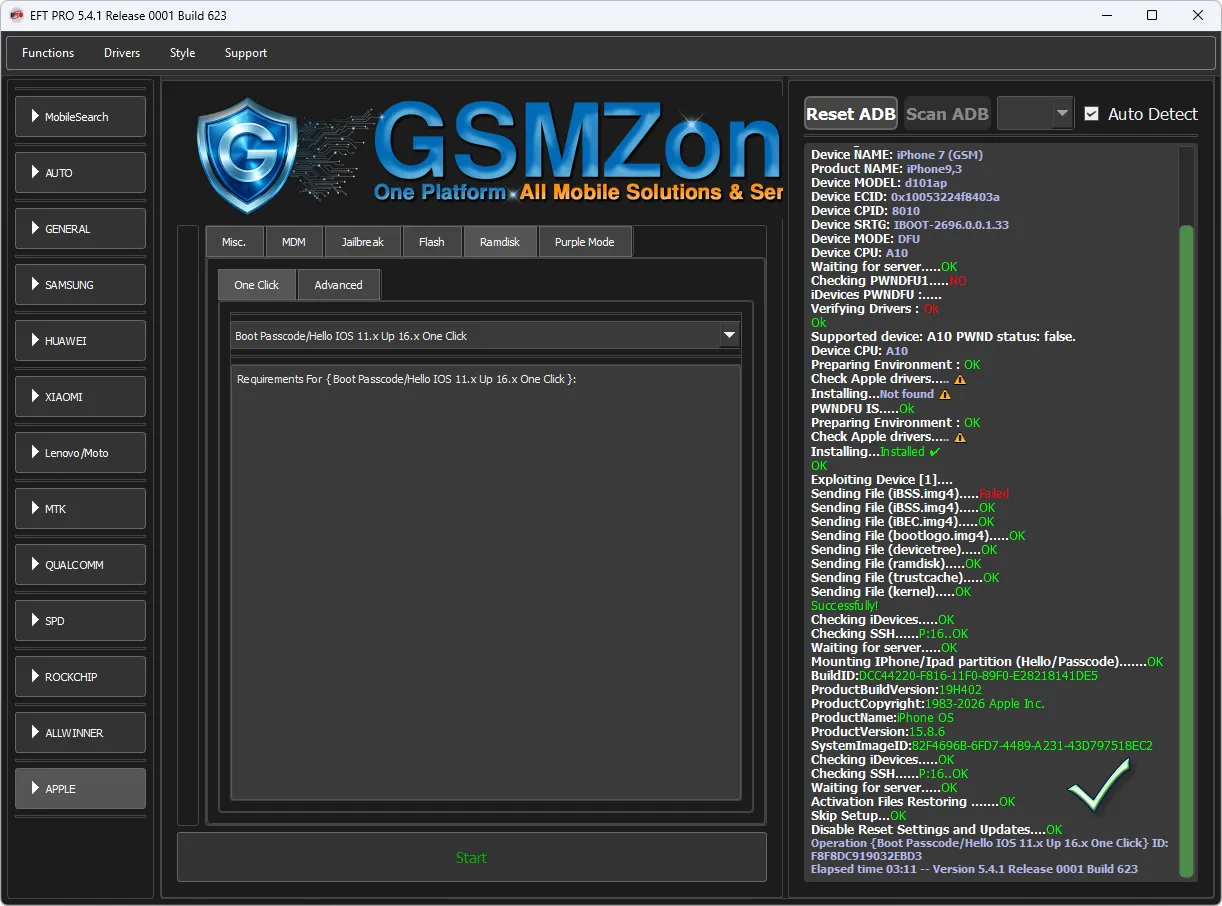Click the log panel's green vertical scrollbar

point(1186,540)
